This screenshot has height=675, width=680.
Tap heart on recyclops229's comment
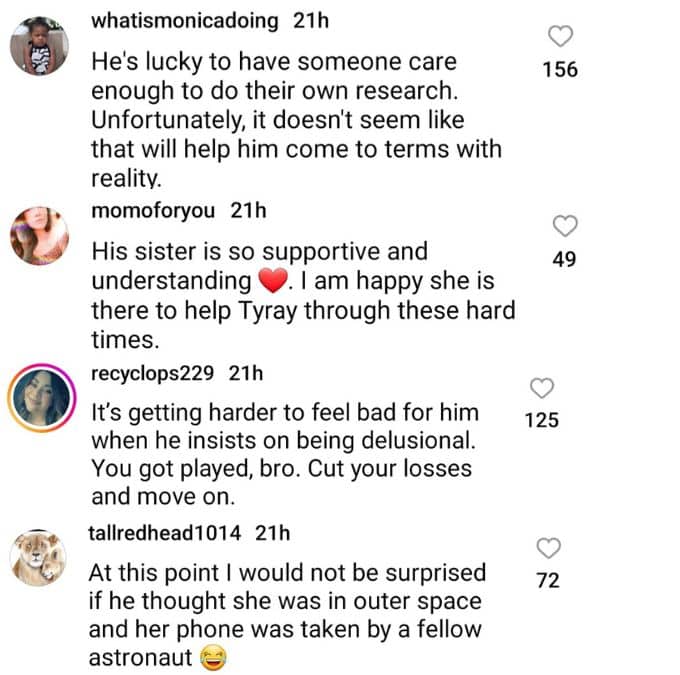coord(542,388)
